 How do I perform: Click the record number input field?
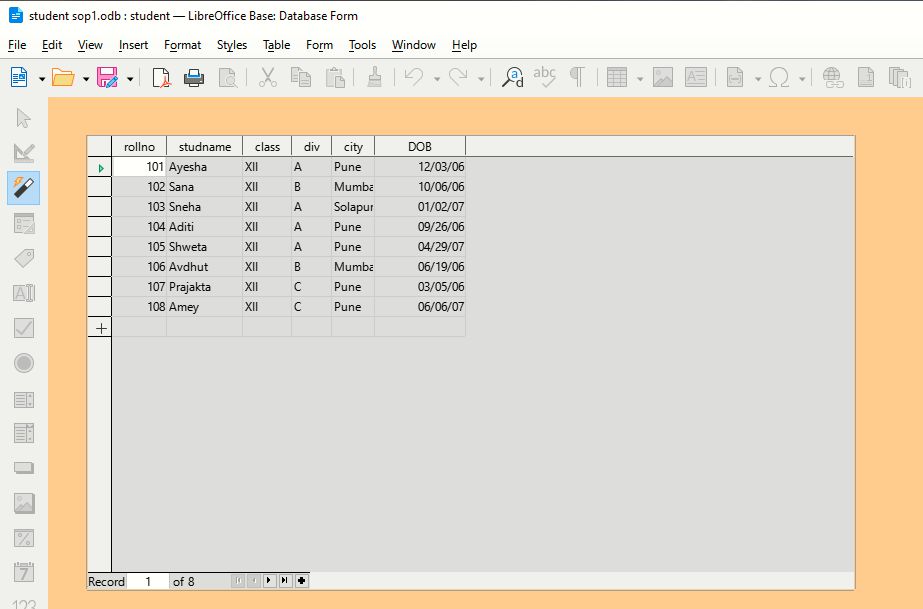tap(146, 581)
